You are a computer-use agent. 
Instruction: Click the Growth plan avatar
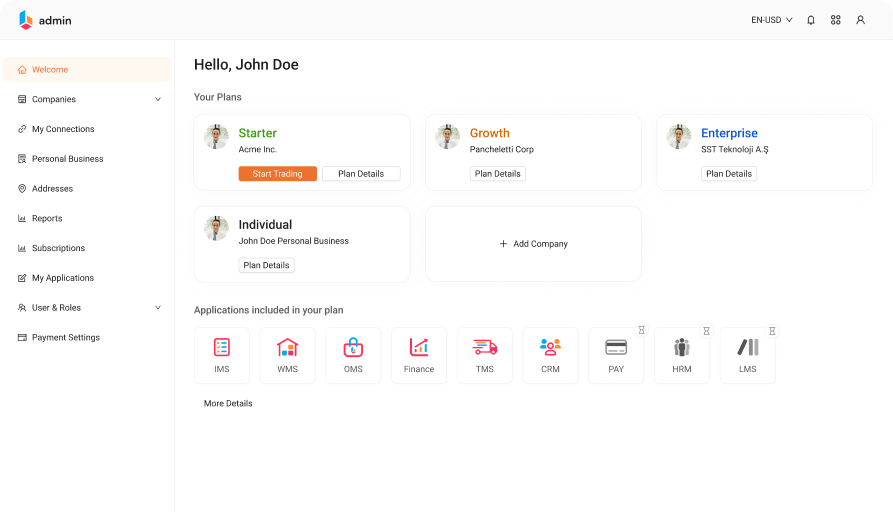point(448,137)
